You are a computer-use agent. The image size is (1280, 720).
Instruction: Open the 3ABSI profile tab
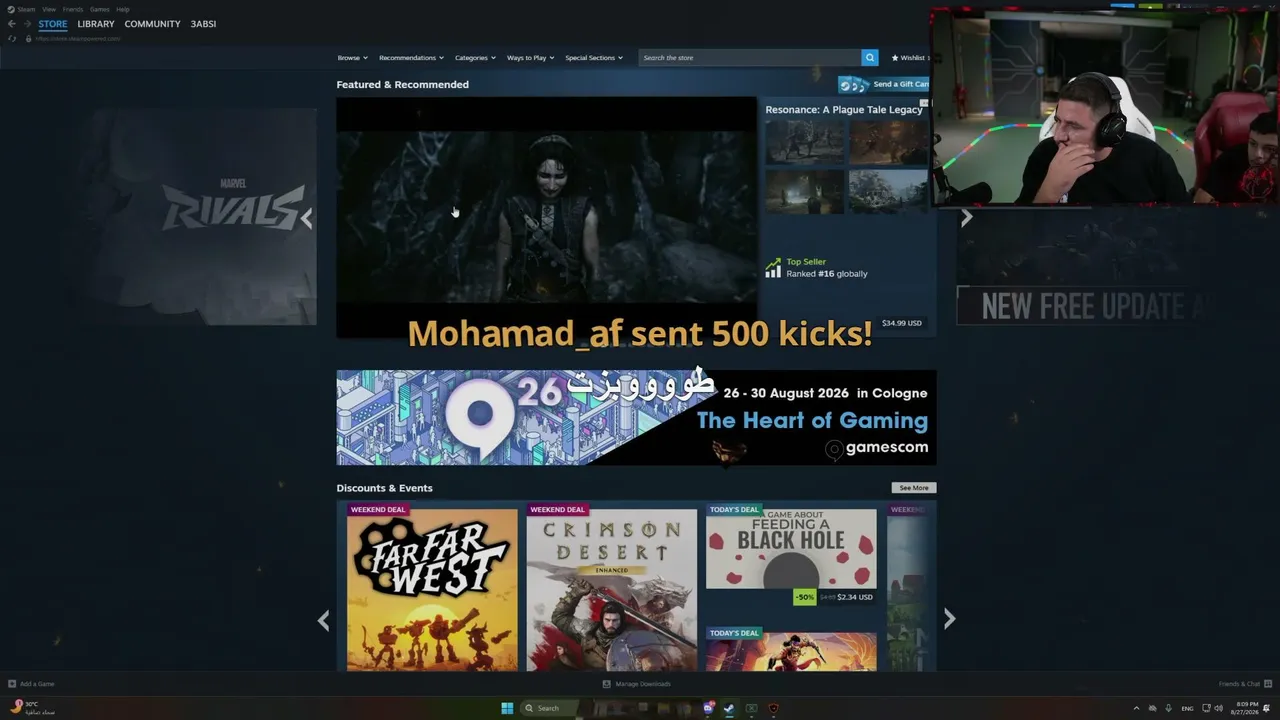(203, 24)
